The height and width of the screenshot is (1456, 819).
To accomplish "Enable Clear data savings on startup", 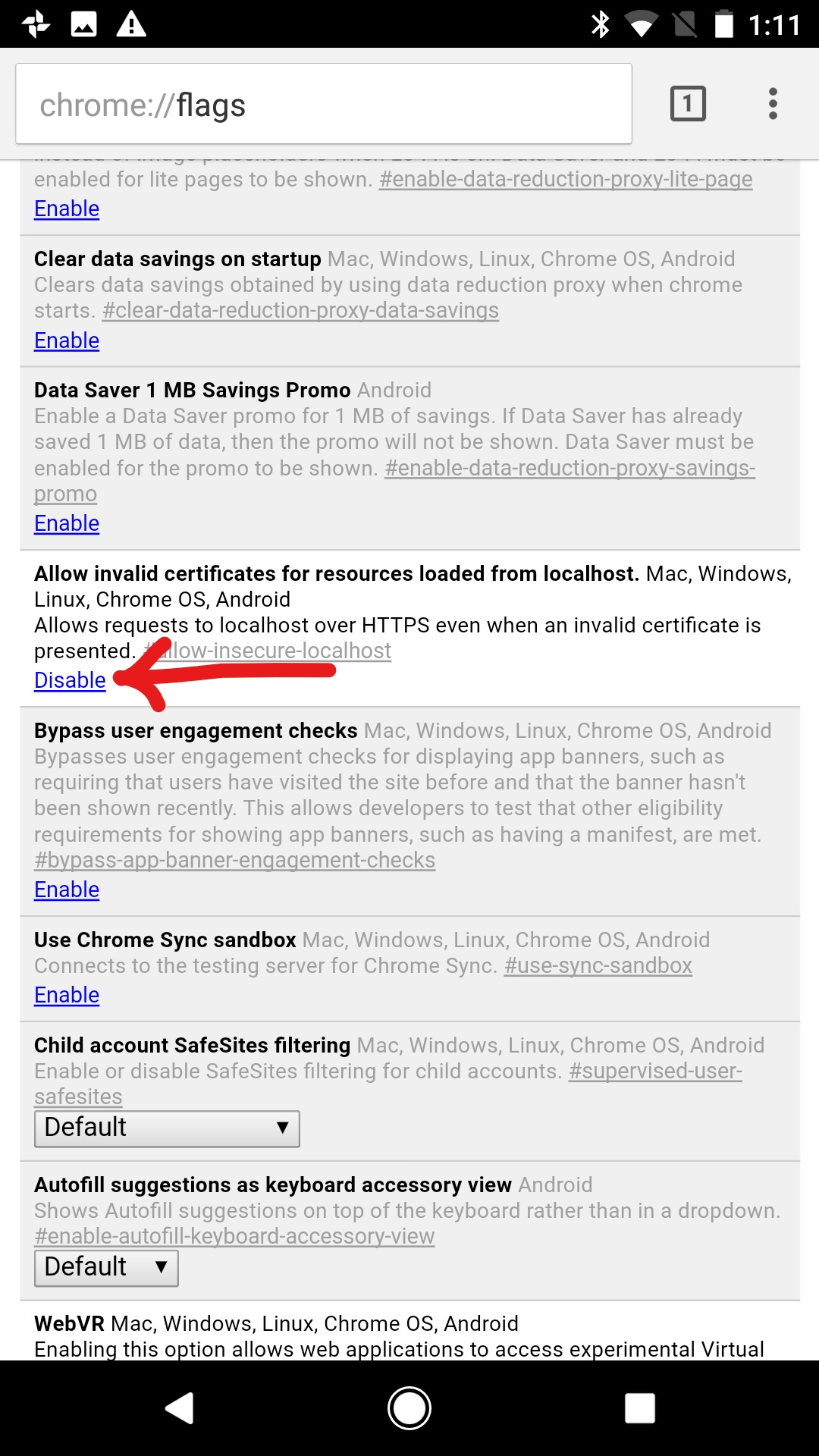I will click(67, 340).
